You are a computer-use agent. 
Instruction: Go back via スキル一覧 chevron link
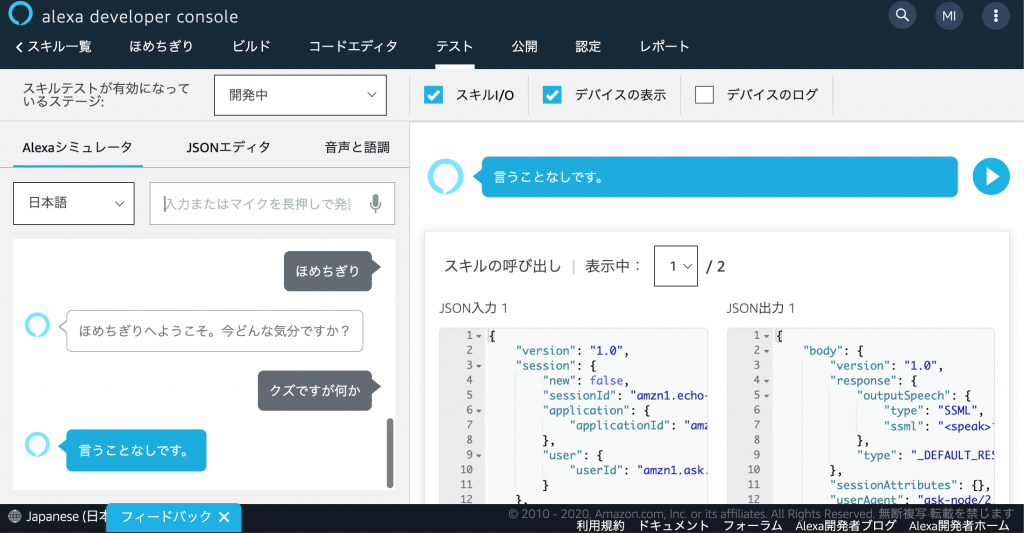click(x=53, y=46)
